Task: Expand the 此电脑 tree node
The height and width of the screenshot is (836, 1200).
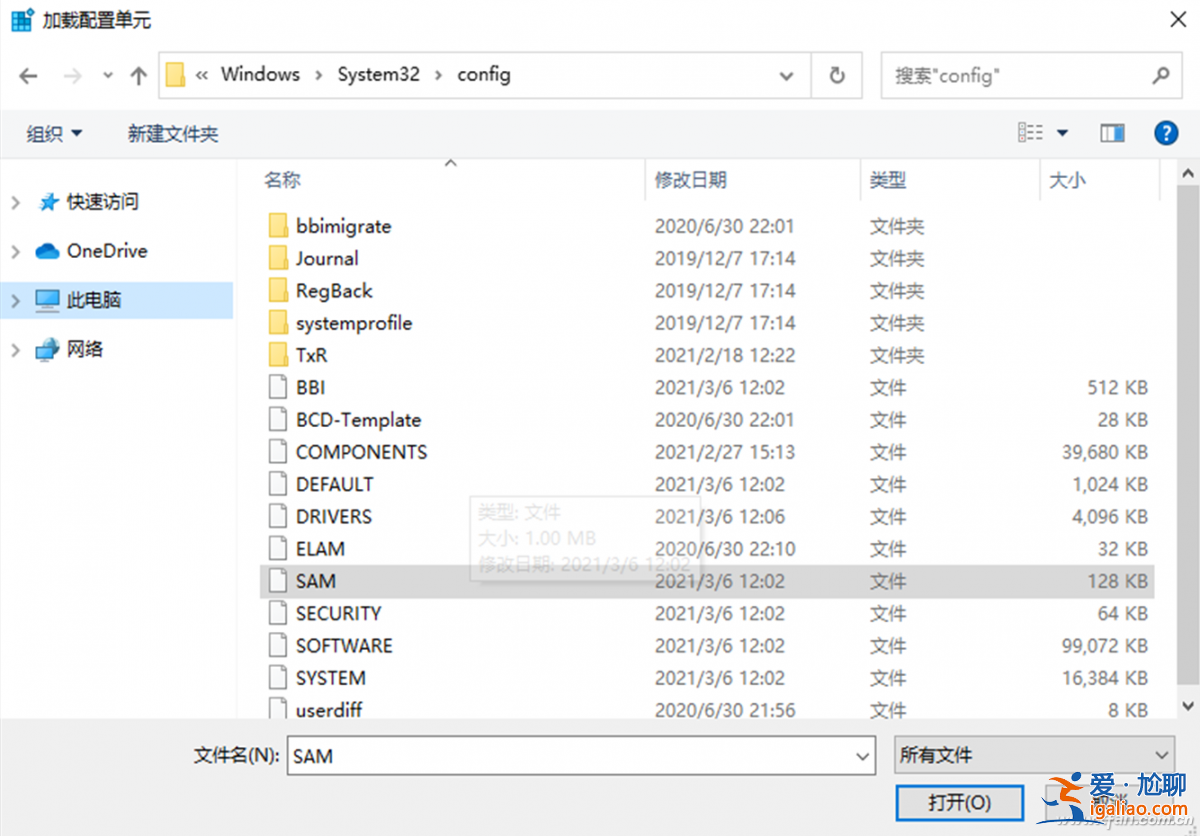Action: click(14, 300)
